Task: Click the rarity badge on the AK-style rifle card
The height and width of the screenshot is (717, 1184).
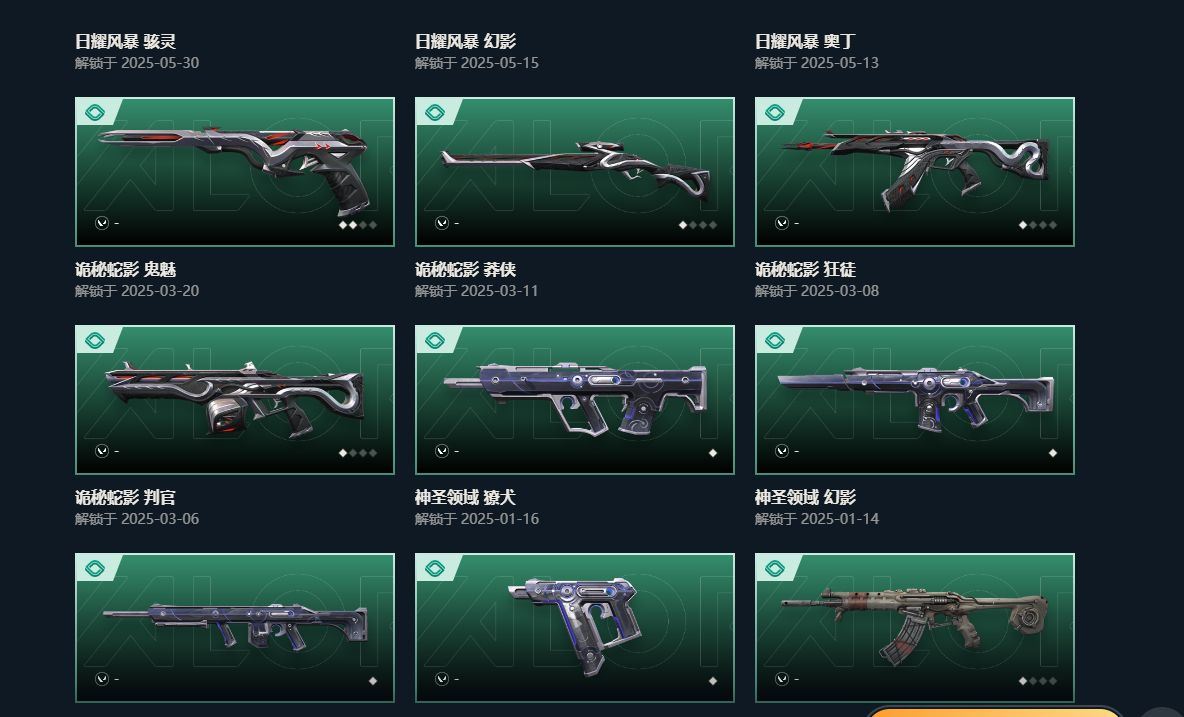Action: (x=775, y=568)
